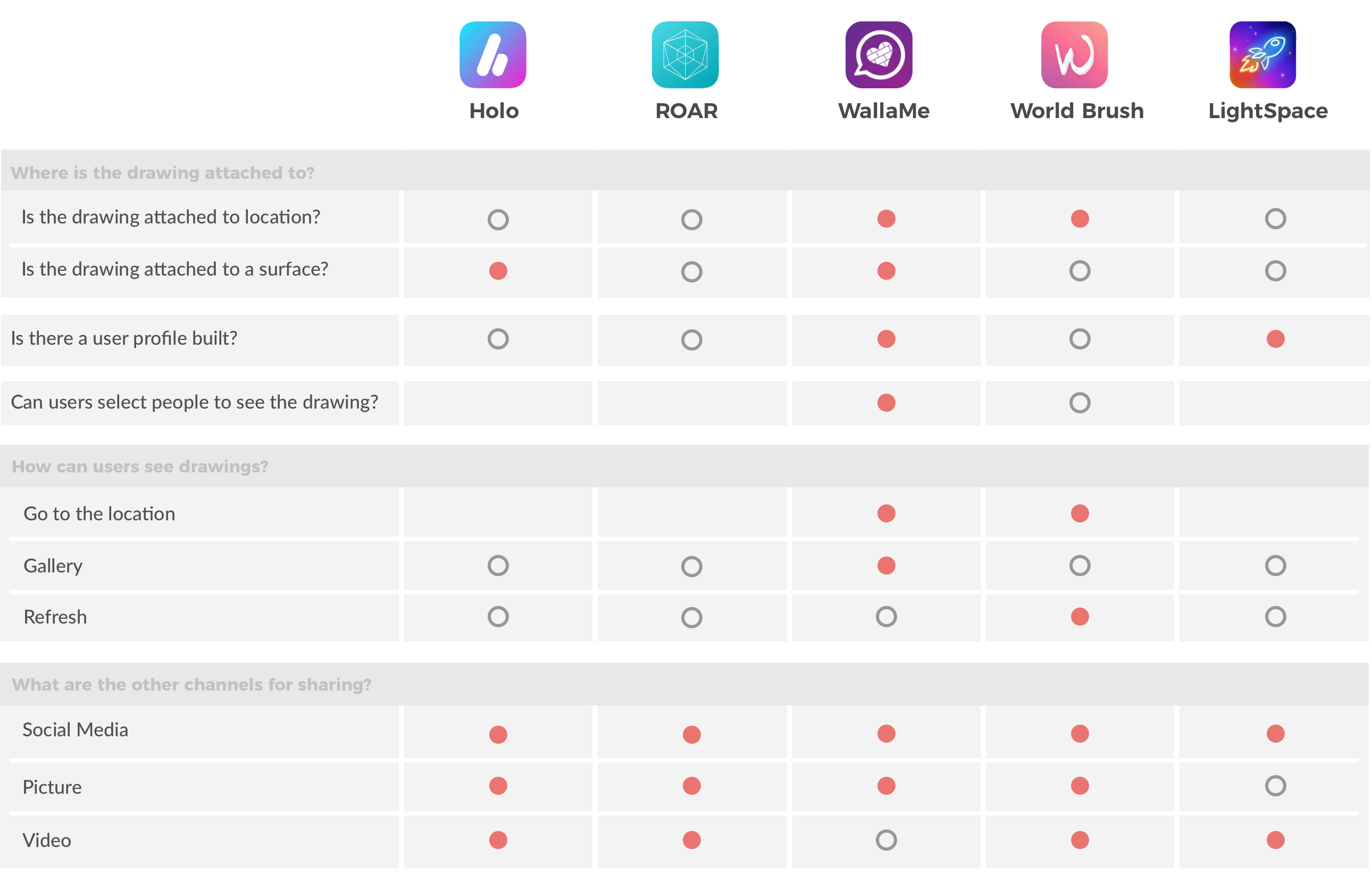
Task: Click the ROAR app icon
Action: pos(685,55)
